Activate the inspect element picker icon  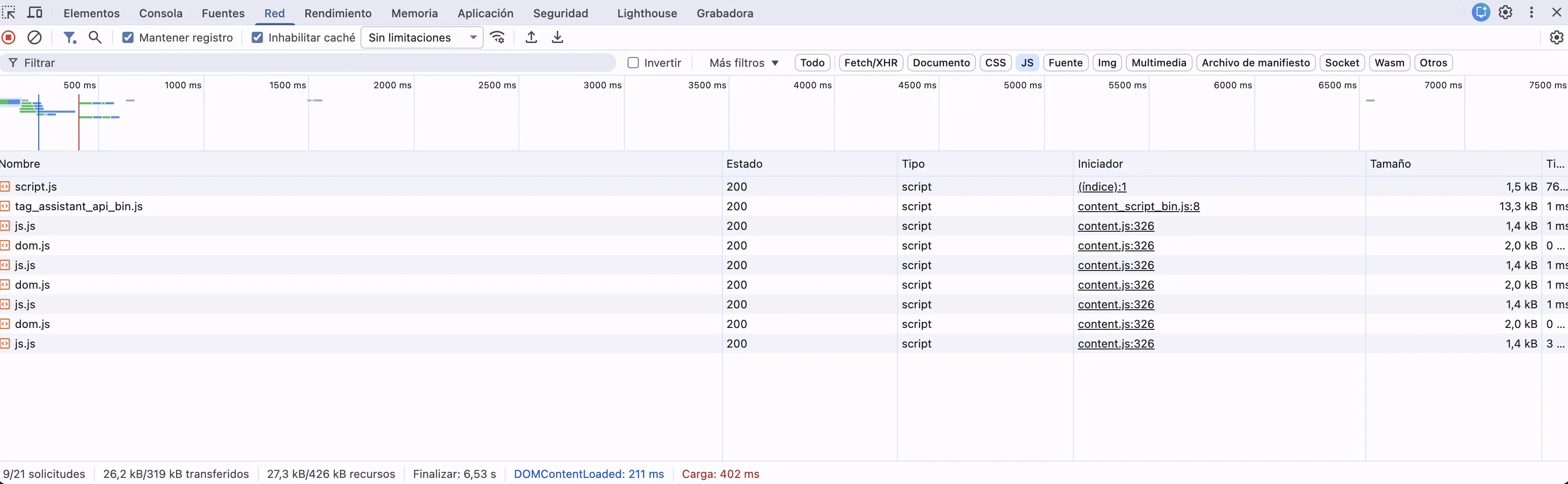tap(8, 13)
